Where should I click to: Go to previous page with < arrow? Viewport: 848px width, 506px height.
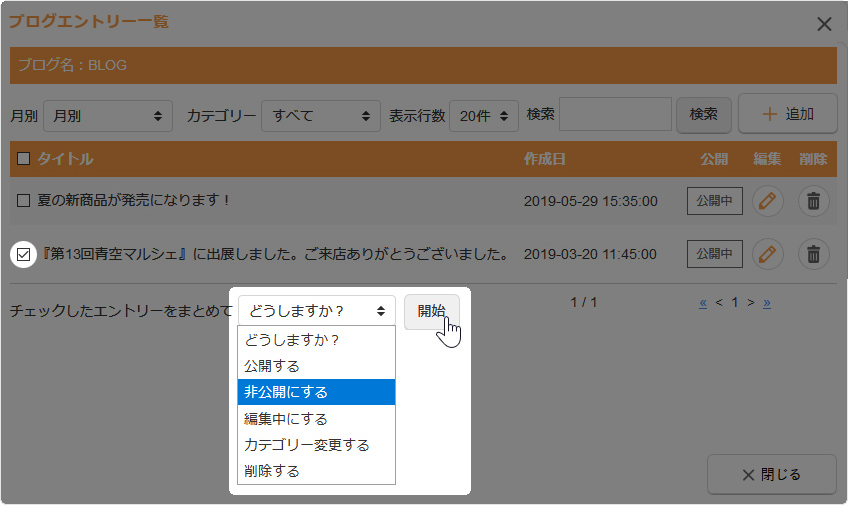click(x=719, y=303)
